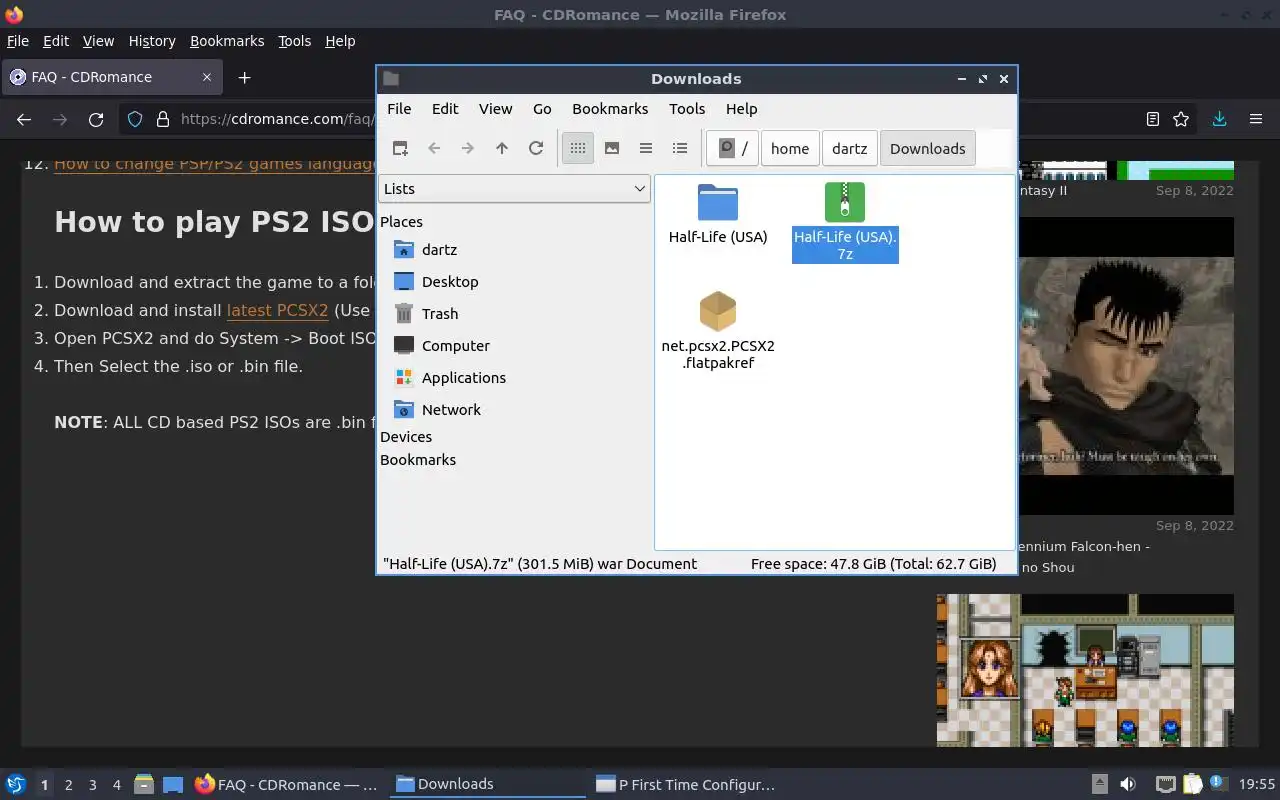
Task: Click the 'Downloads' path button
Action: 927,148
